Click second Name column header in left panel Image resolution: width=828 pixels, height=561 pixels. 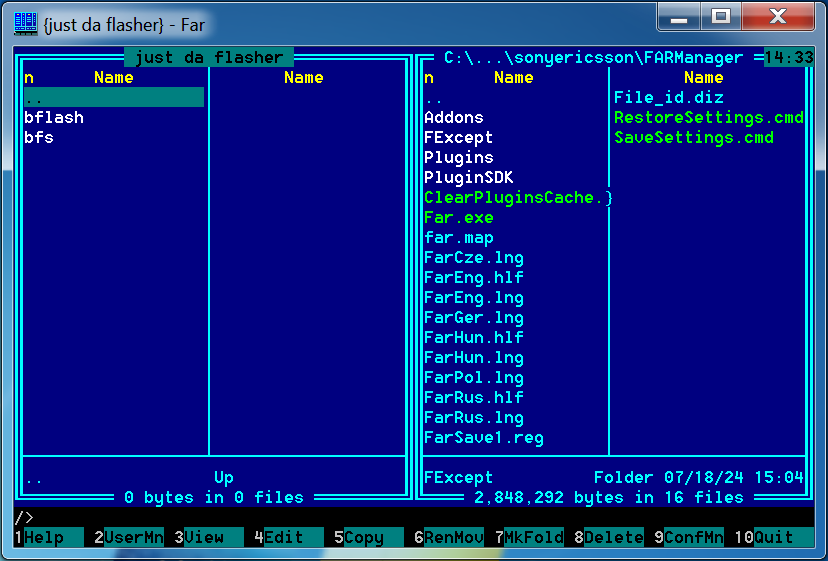click(x=304, y=78)
